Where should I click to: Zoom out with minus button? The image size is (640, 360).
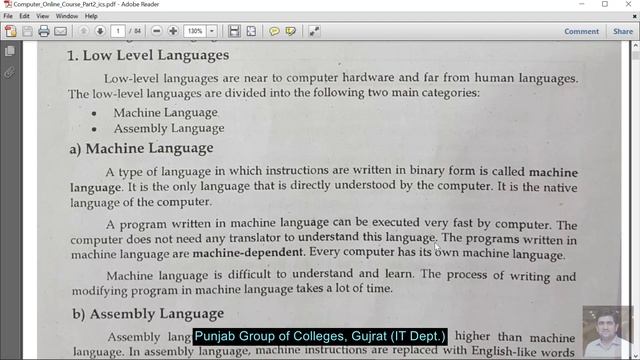[x=156, y=31]
